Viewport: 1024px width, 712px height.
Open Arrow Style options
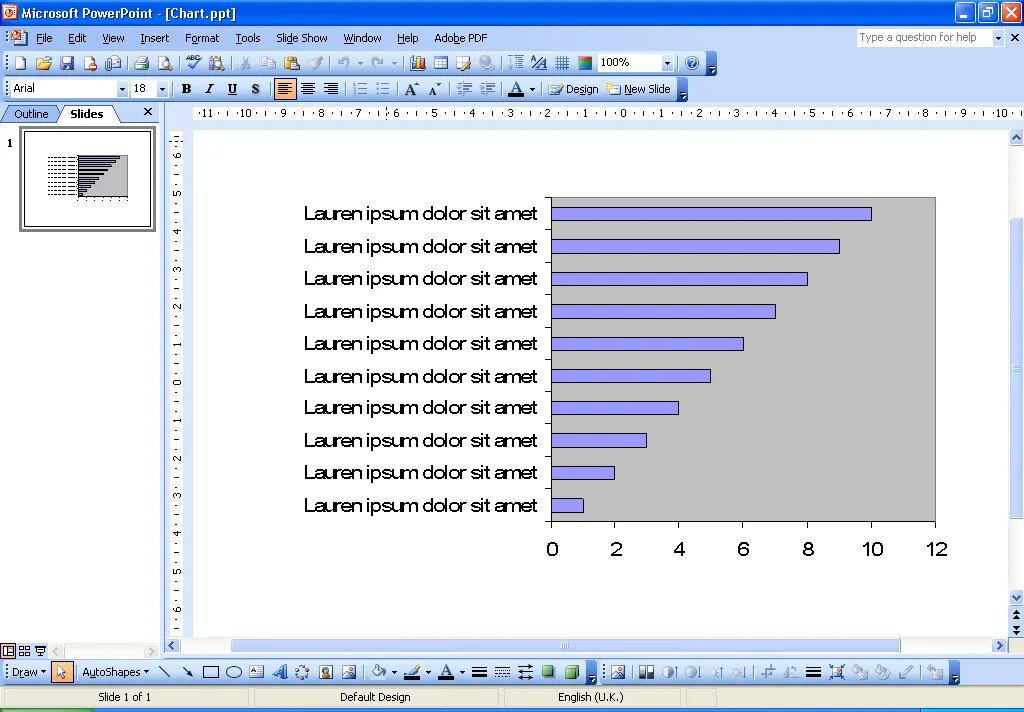[x=525, y=672]
